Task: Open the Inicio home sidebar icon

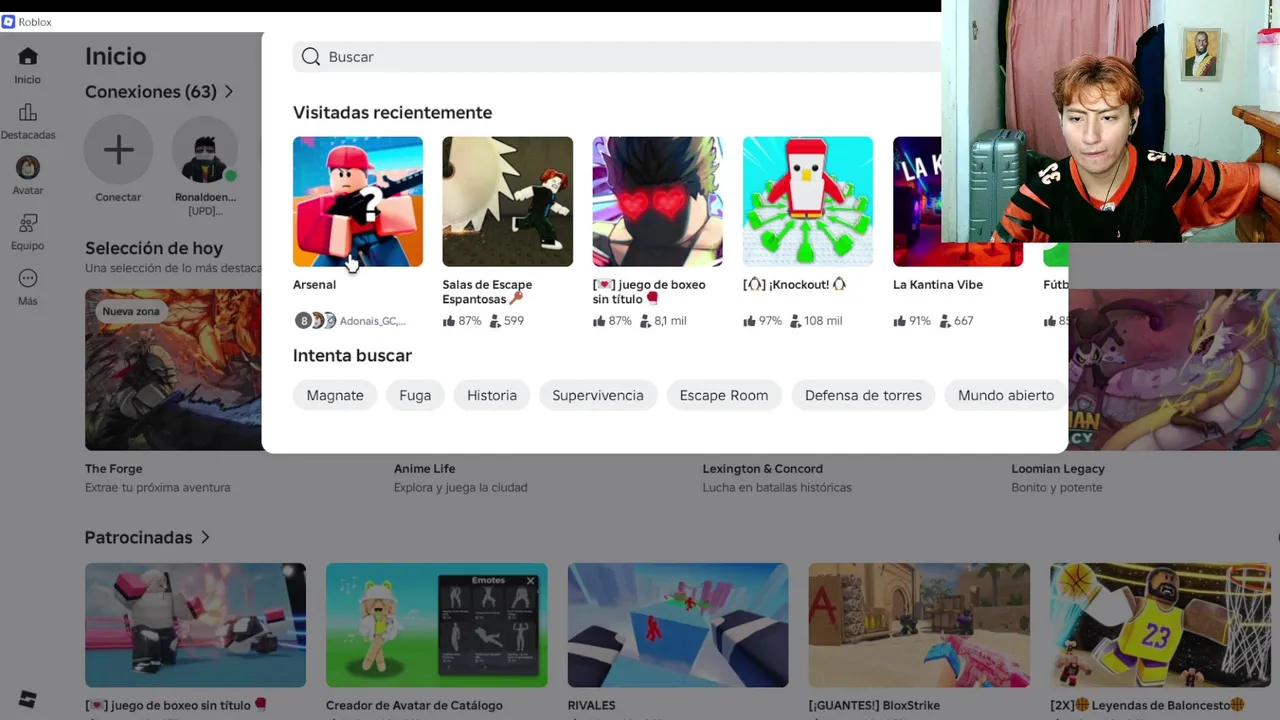Action: [28, 56]
